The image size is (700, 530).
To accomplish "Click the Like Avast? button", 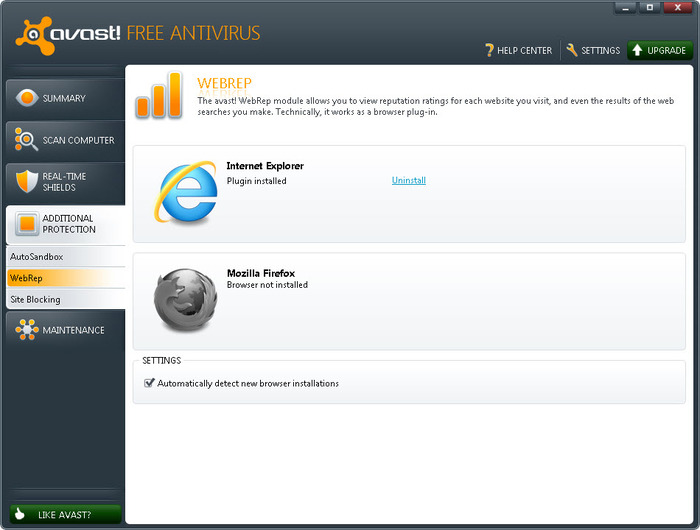I will (65, 514).
